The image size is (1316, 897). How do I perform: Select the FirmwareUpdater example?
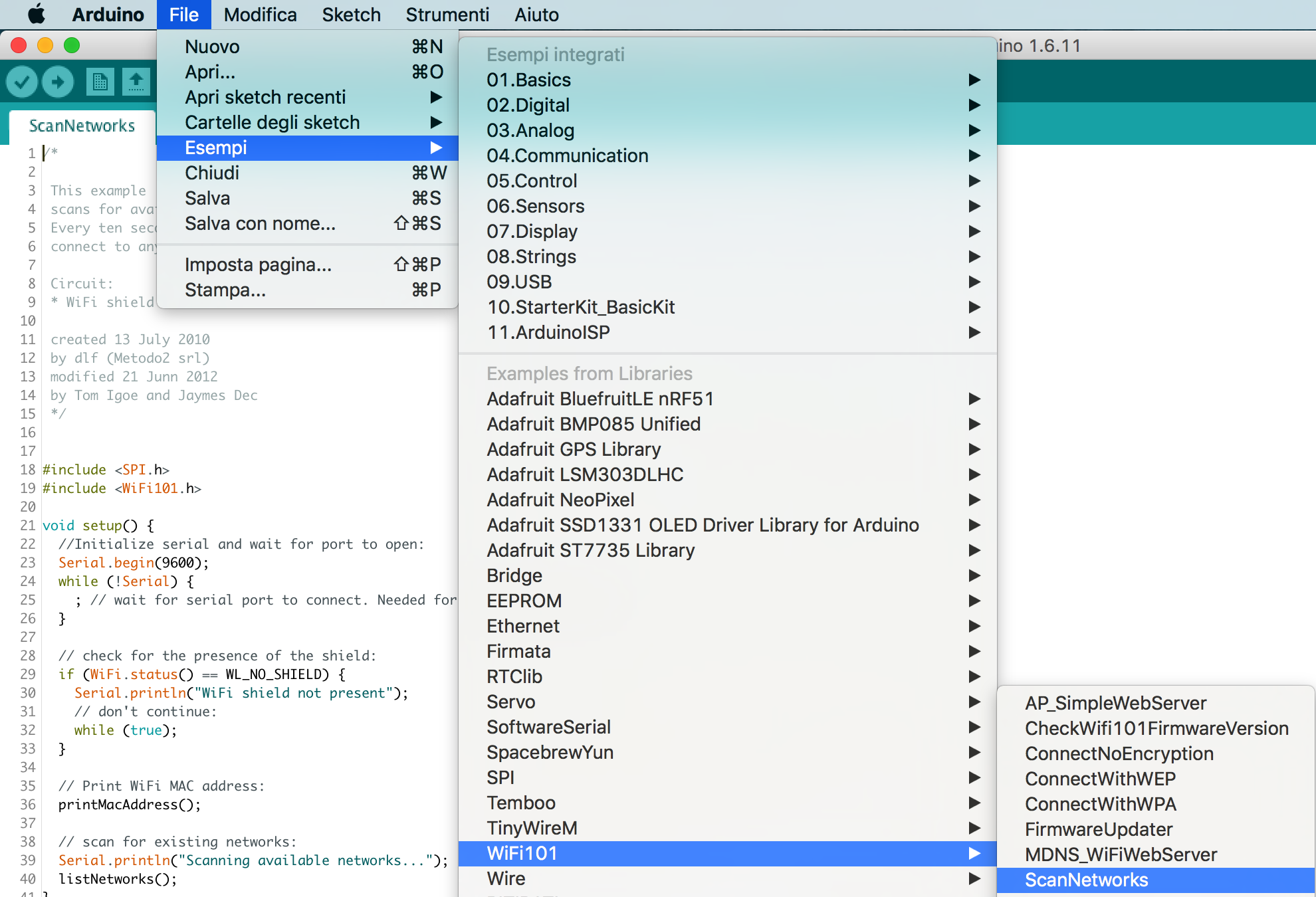coord(1098,829)
